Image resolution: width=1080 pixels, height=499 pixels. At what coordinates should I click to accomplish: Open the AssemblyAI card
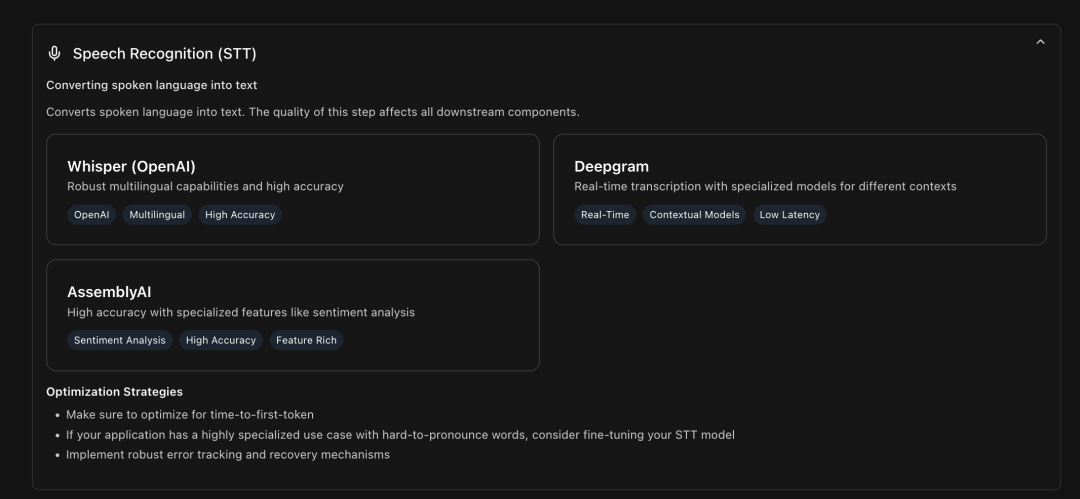(x=293, y=315)
